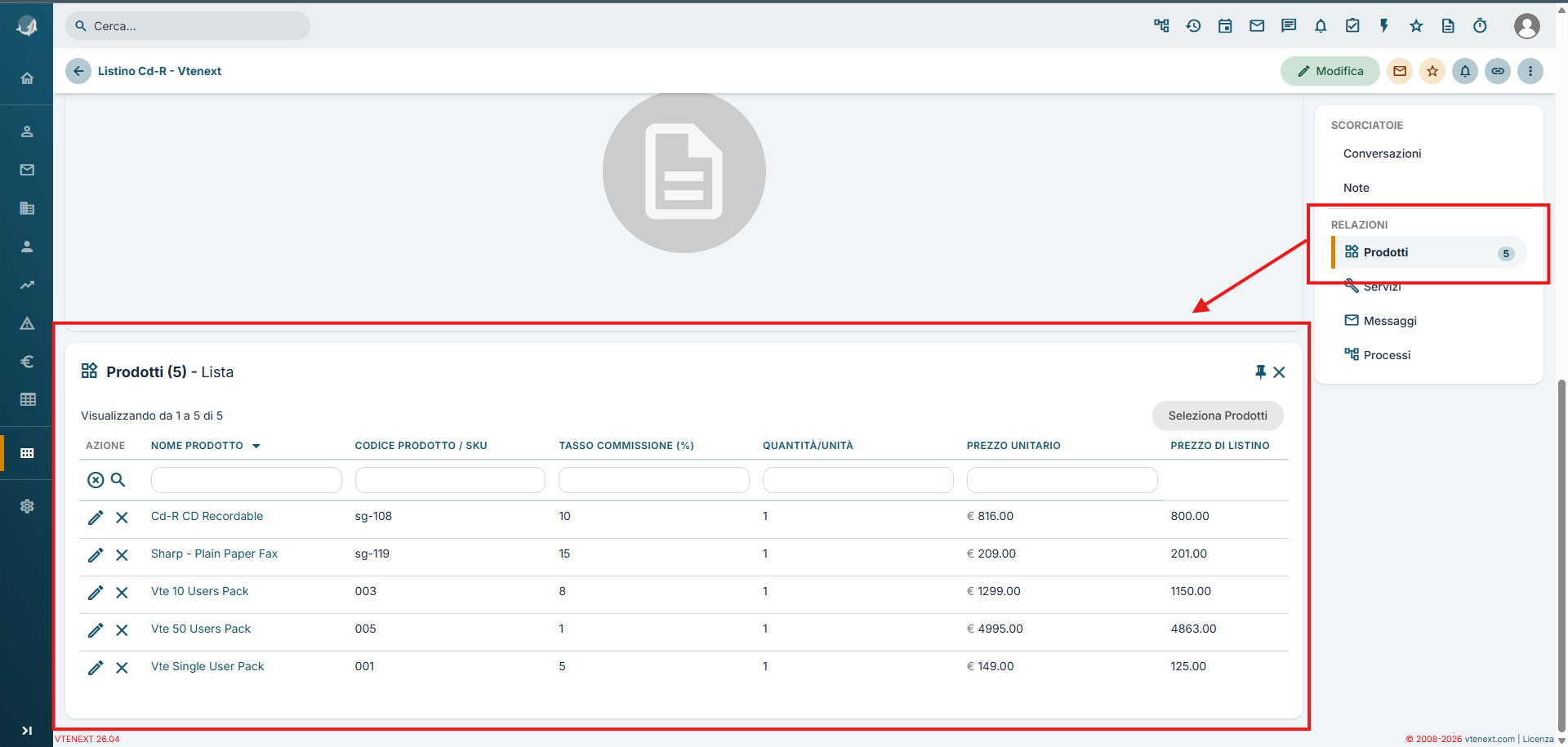
Task: Open the Vte Single User Pack link
Action: 207,666
